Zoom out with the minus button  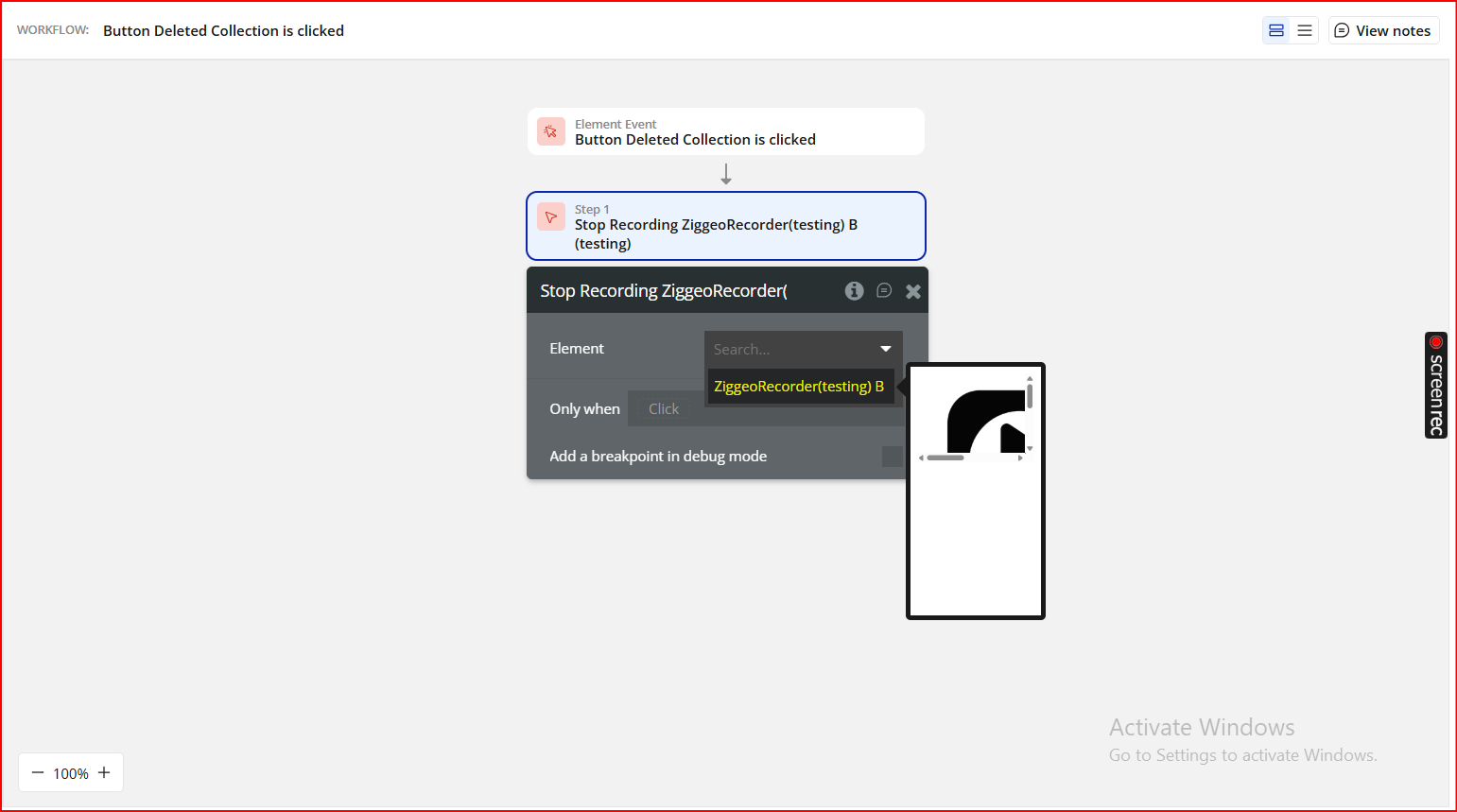[x=38, y=772]
